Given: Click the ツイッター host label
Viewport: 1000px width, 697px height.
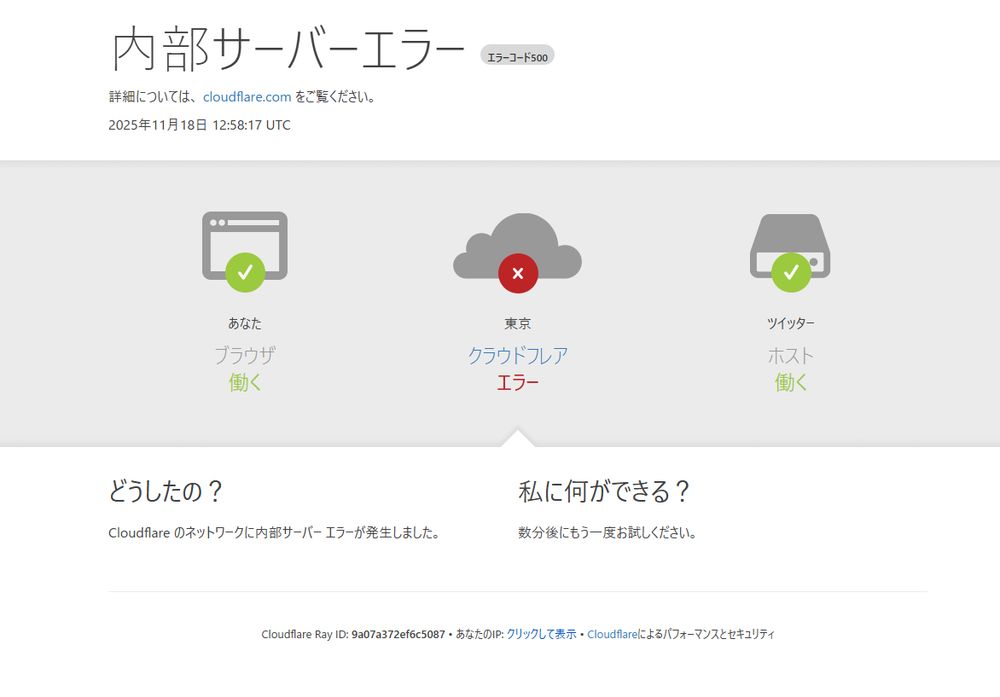Looking at the screenshot, I should click(x=791, y=323).
